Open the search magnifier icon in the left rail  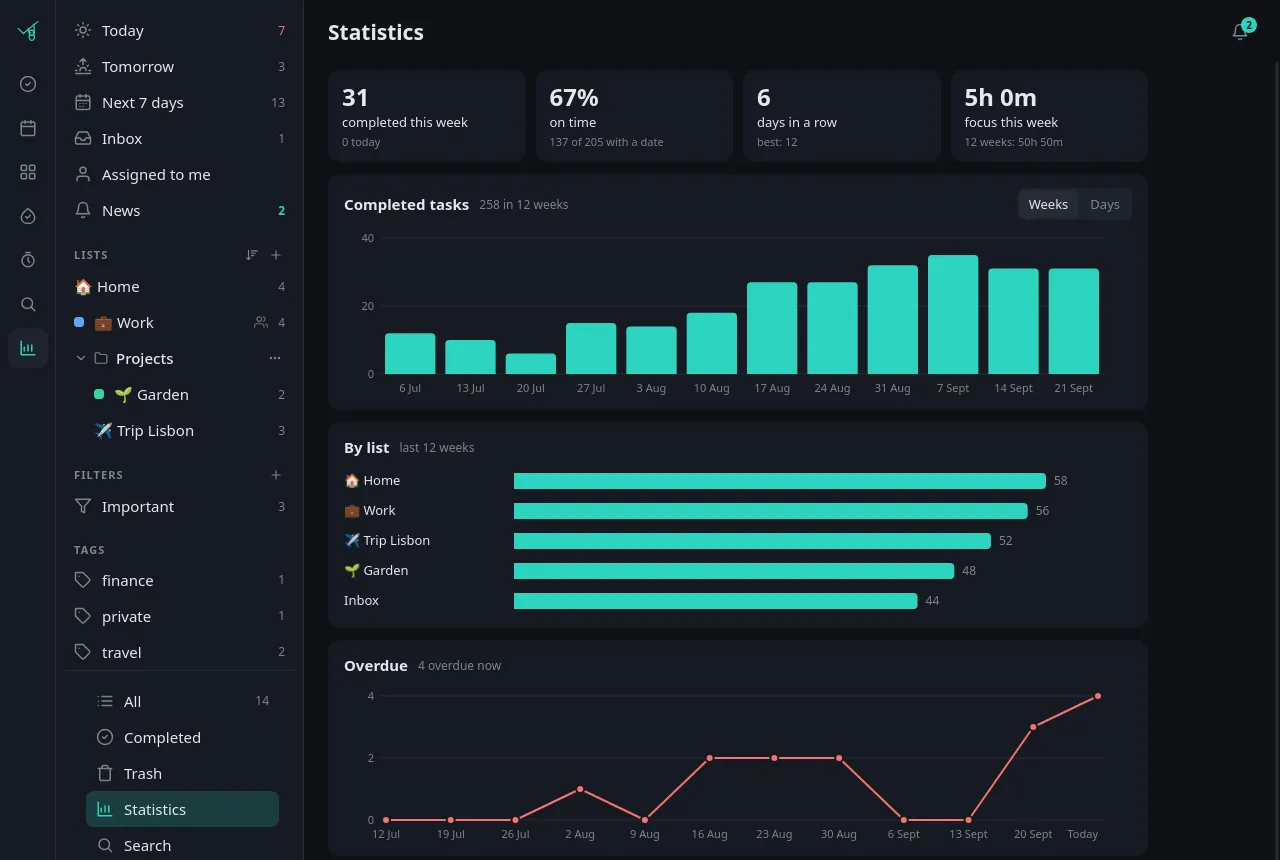point(28,304)
